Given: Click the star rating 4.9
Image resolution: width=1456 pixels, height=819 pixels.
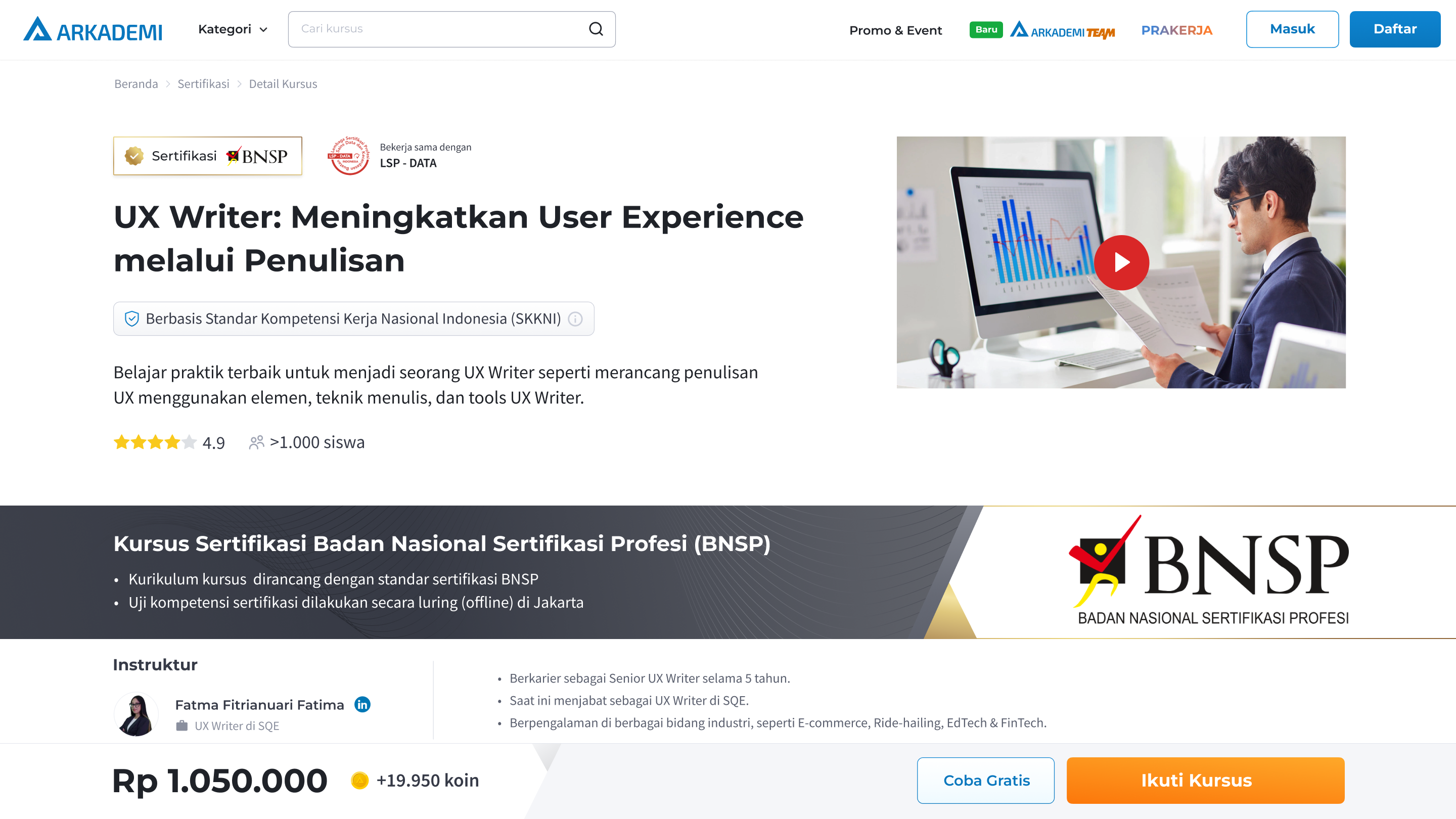Looking at the screenshot, I should coord(169,442).
